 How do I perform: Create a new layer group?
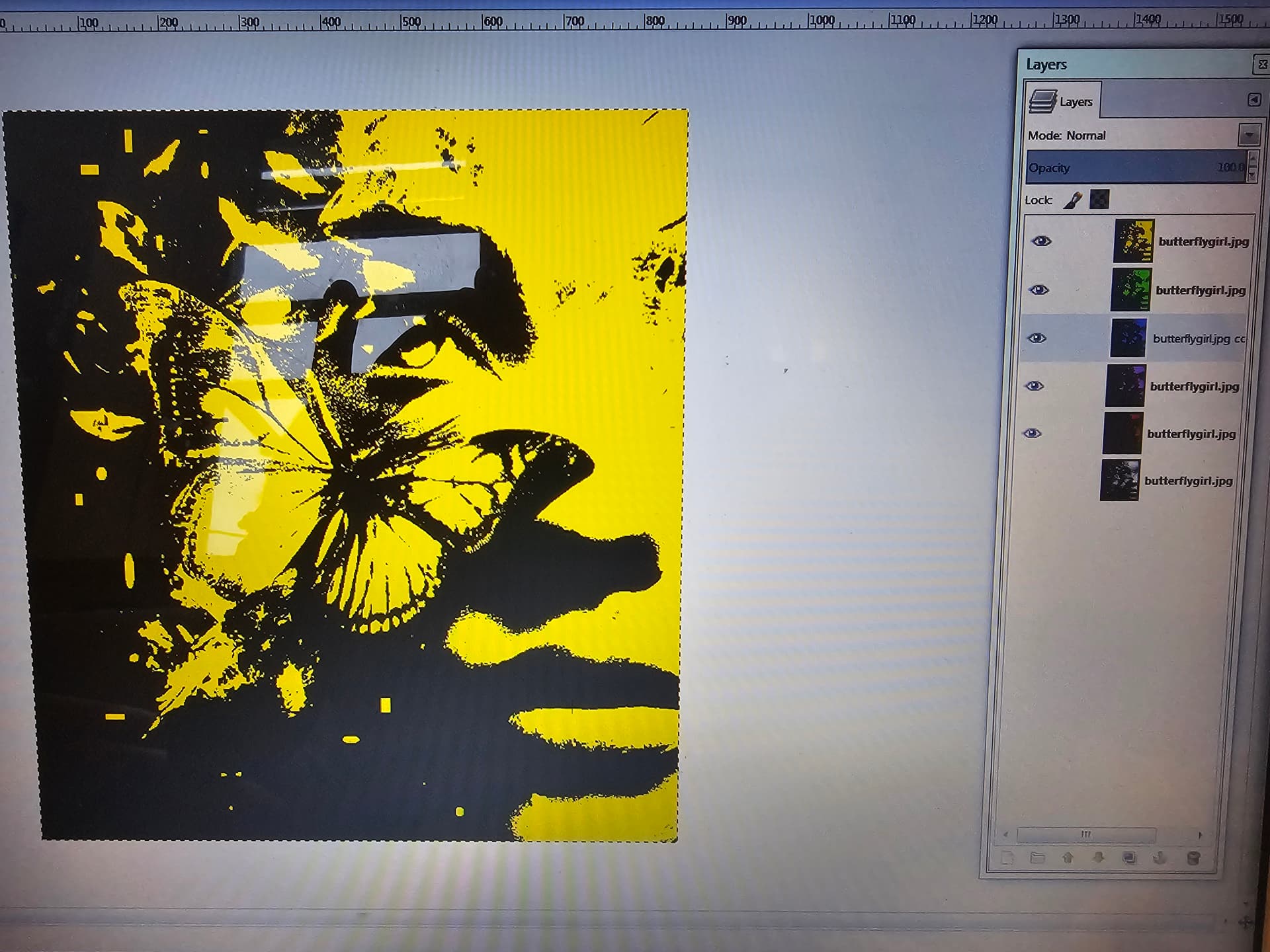click(1037, 858)
